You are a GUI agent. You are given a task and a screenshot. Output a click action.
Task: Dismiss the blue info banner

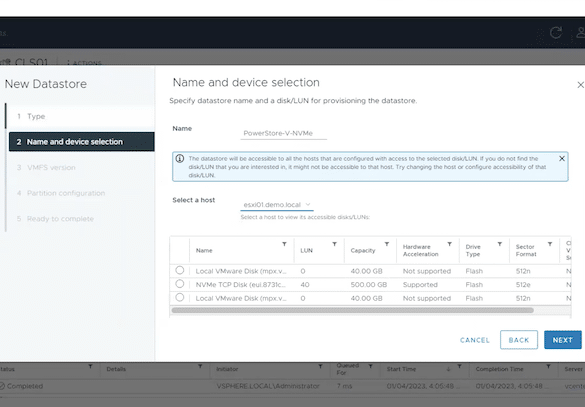562,159
